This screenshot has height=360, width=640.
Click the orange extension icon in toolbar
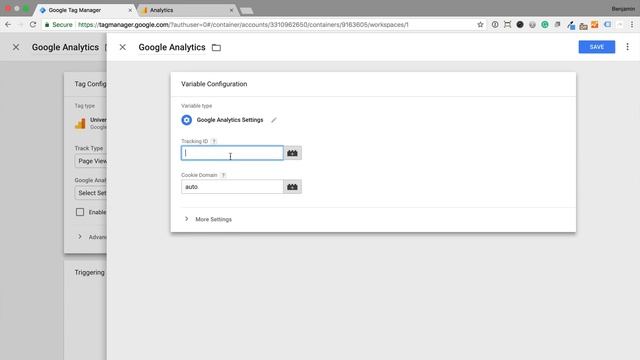pos(595,25)
